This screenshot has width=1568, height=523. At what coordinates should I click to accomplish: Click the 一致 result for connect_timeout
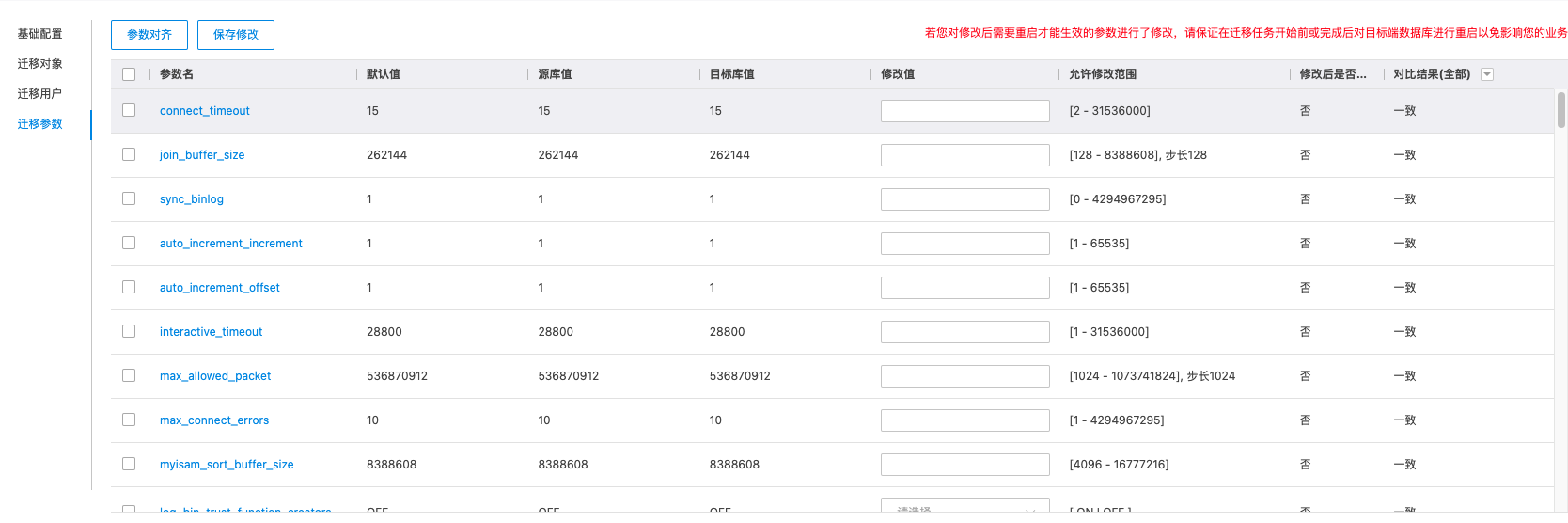tap(1404, 111)
